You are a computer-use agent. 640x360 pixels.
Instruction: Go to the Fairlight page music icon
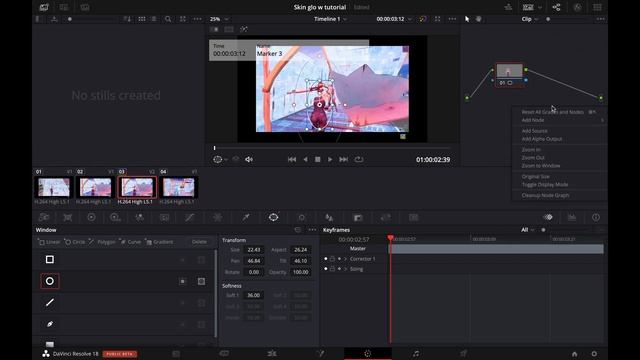pyautogui.click(x=416, y=353)
